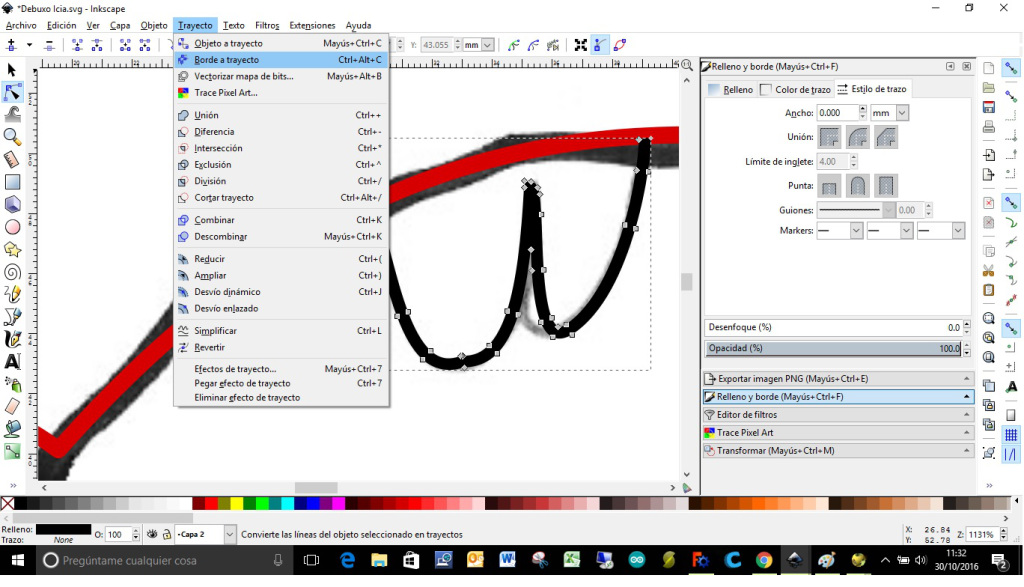Expand 'Exportar imagen PNG' panel
1024x587 pixels.
tap(838, 379)
